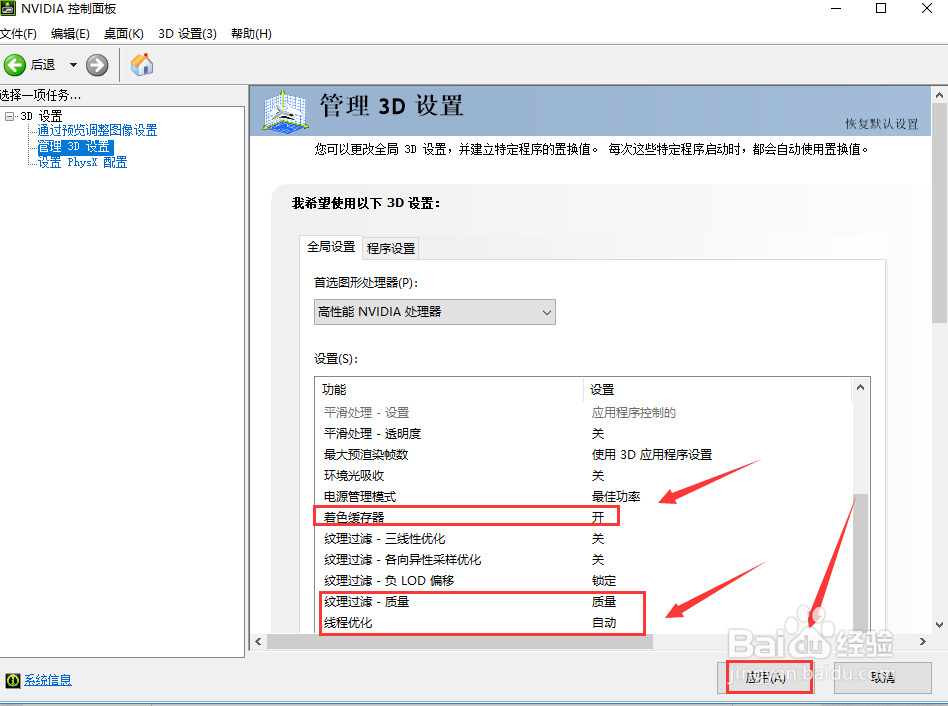Click main panel vertical scrollbar thumb

[939, 213]
